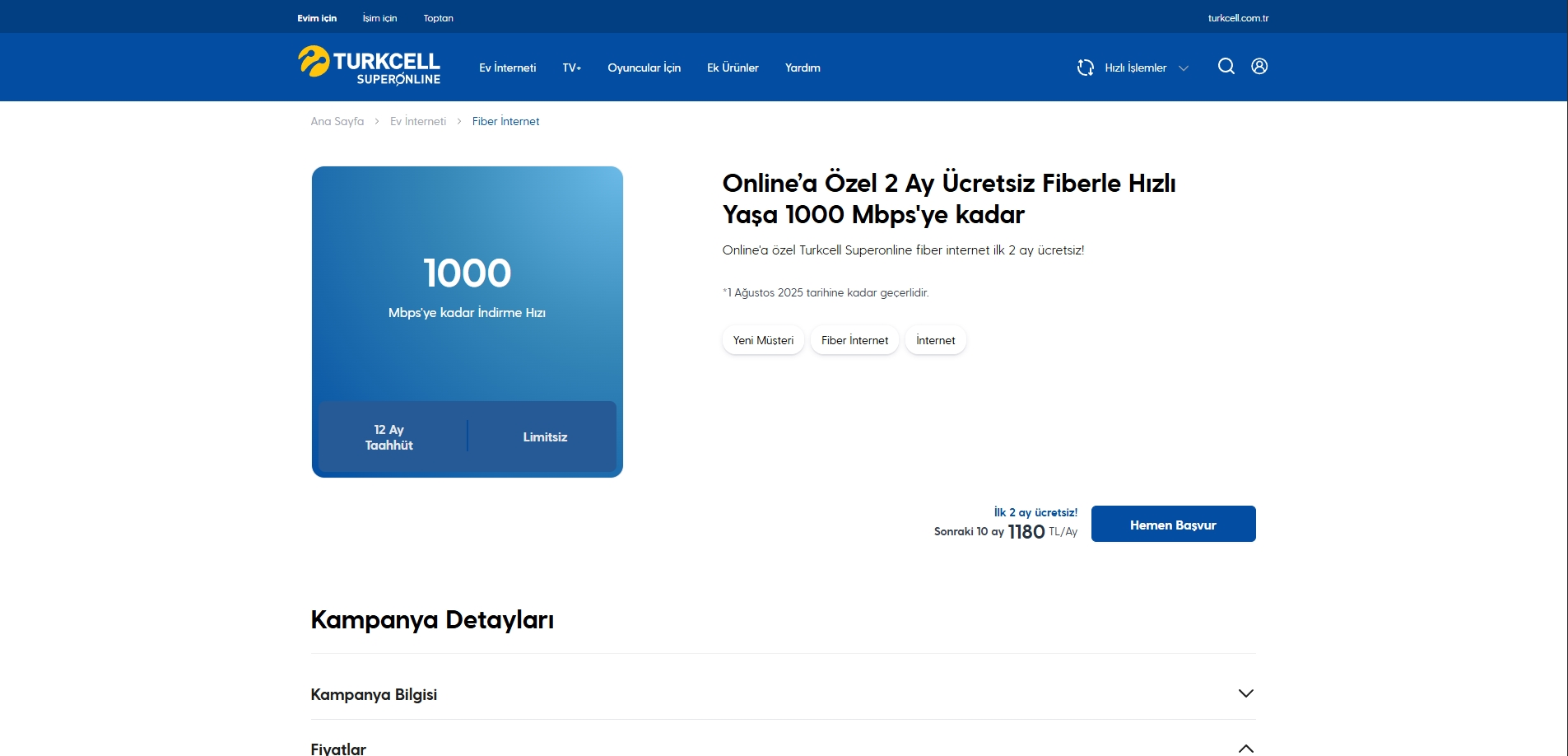Click the page main headline text
The width and height of the screenshot is (1568, 756).
(949, 198)
